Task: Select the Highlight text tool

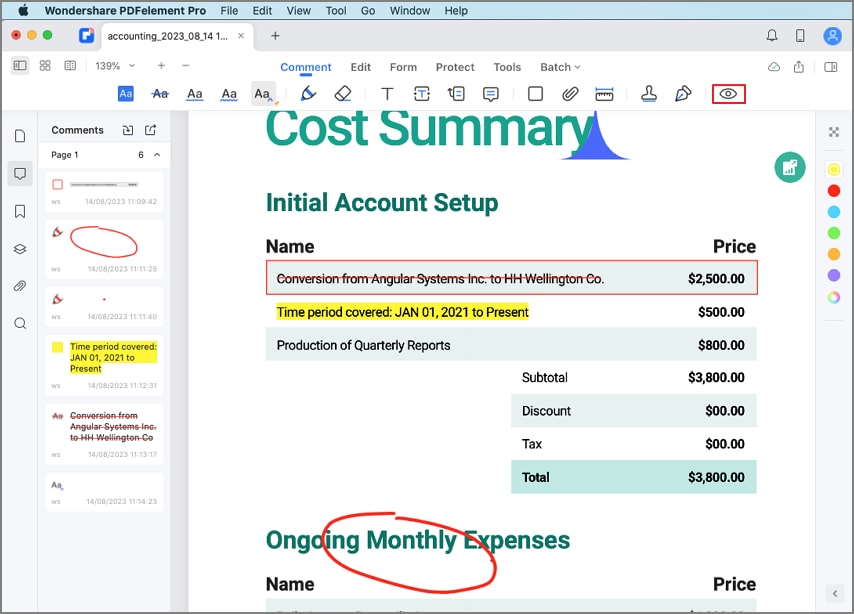Action: pos(126,94)
